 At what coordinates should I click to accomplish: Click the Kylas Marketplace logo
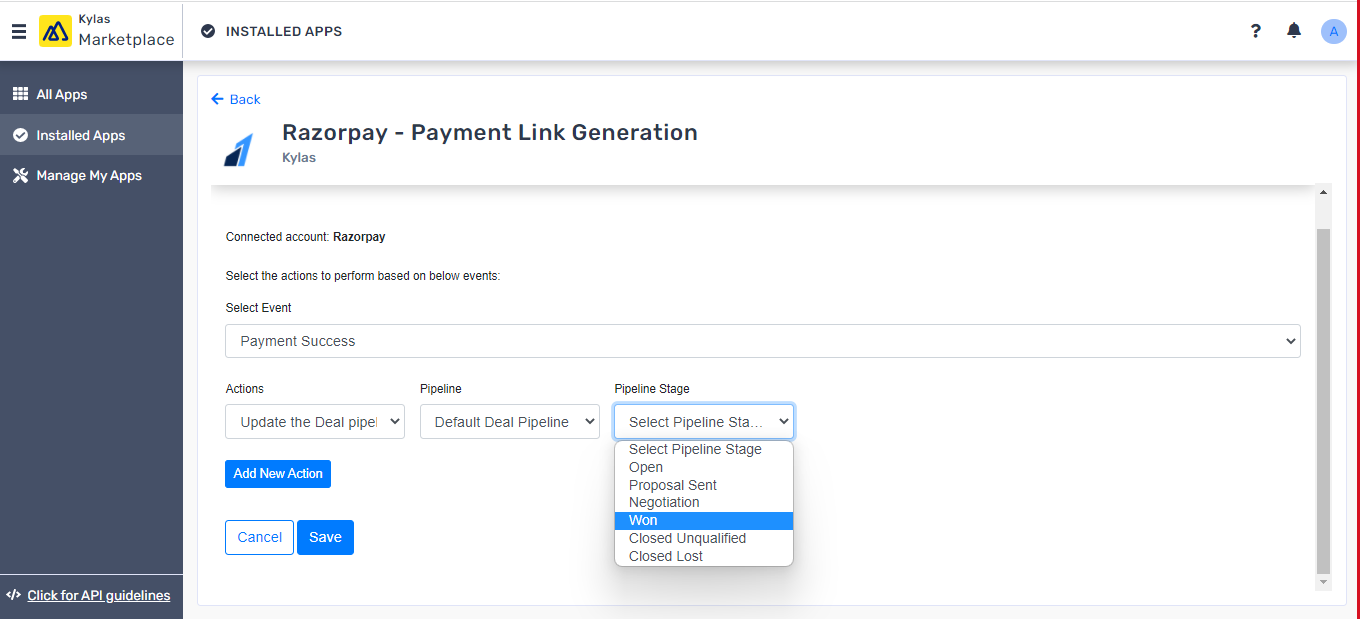pyautogui.click(x=107, y=31)
